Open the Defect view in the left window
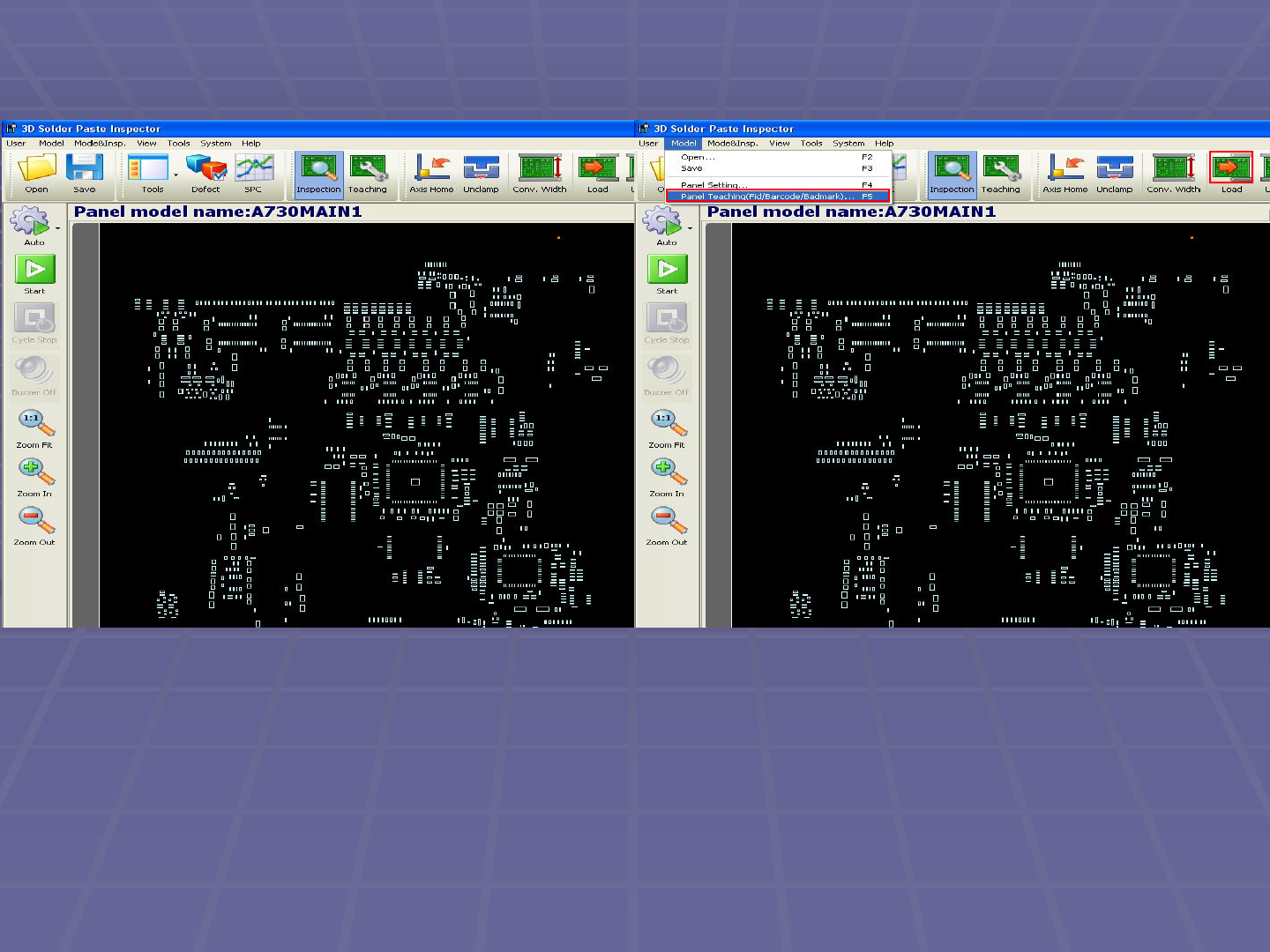This screenshot has width=1270, height=952. [206, 167]
